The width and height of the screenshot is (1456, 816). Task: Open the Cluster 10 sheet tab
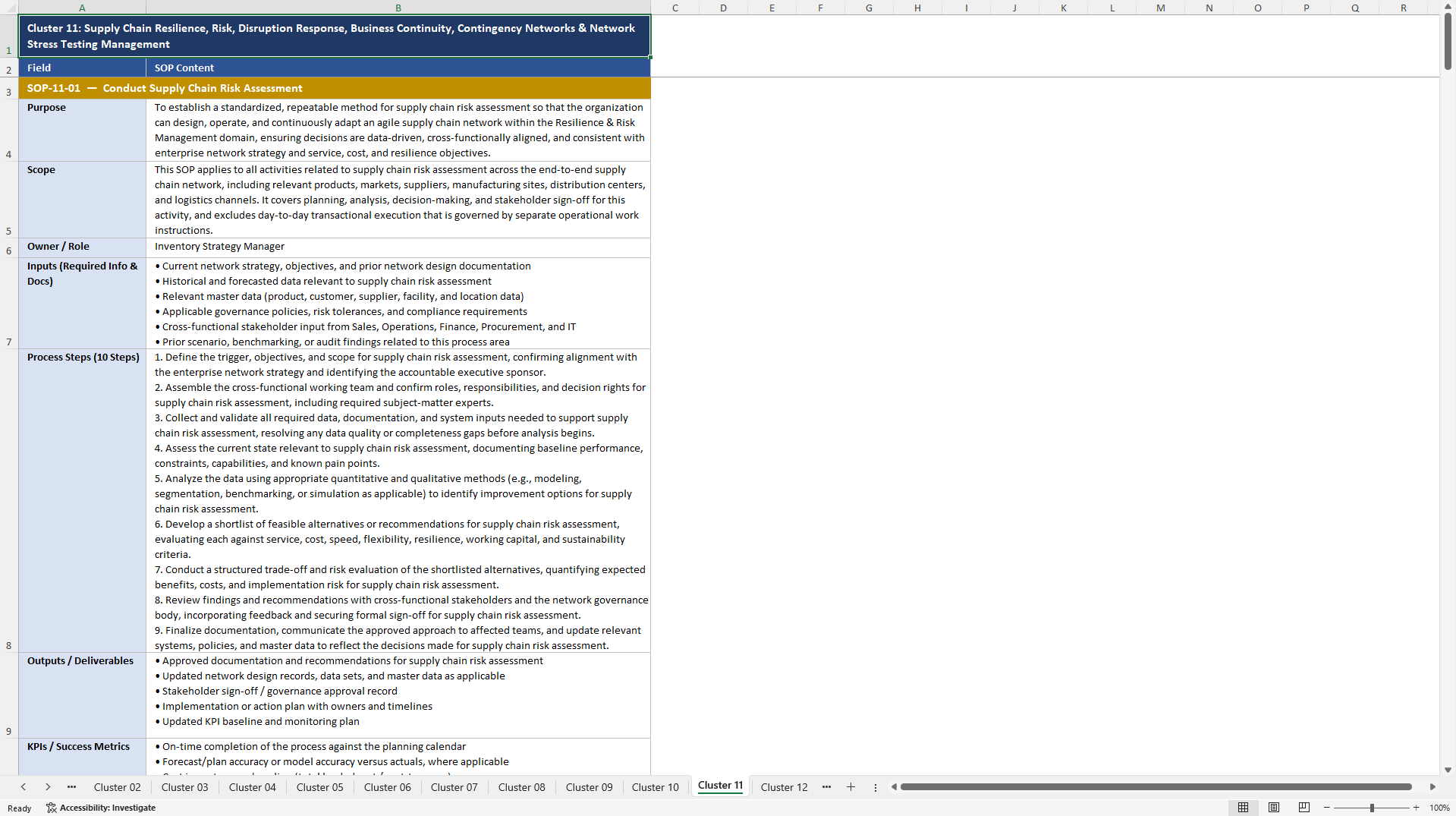pyautogui.click(x=655, y=787)
